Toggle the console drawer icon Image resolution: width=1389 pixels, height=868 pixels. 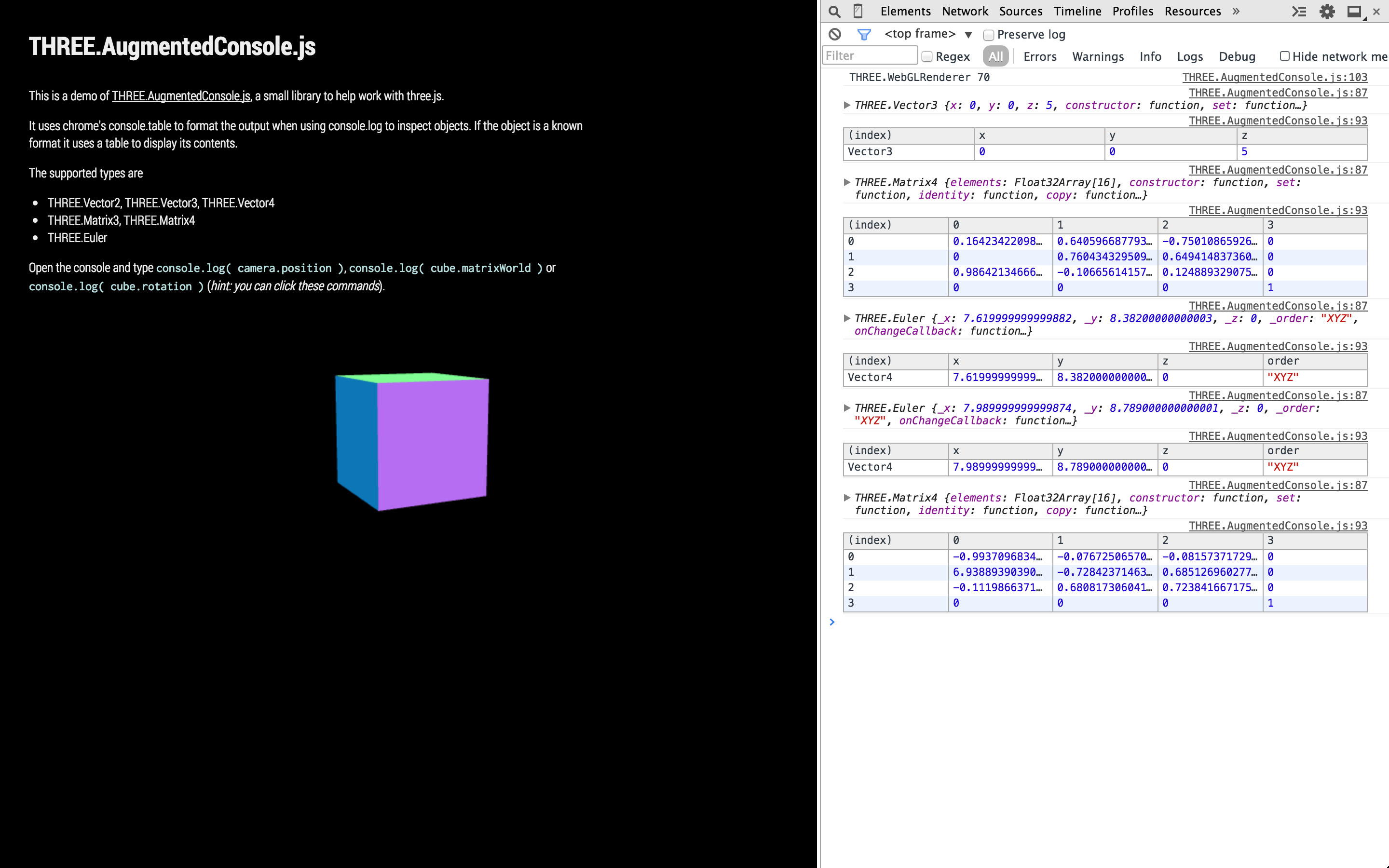(x=1299, y=12)
